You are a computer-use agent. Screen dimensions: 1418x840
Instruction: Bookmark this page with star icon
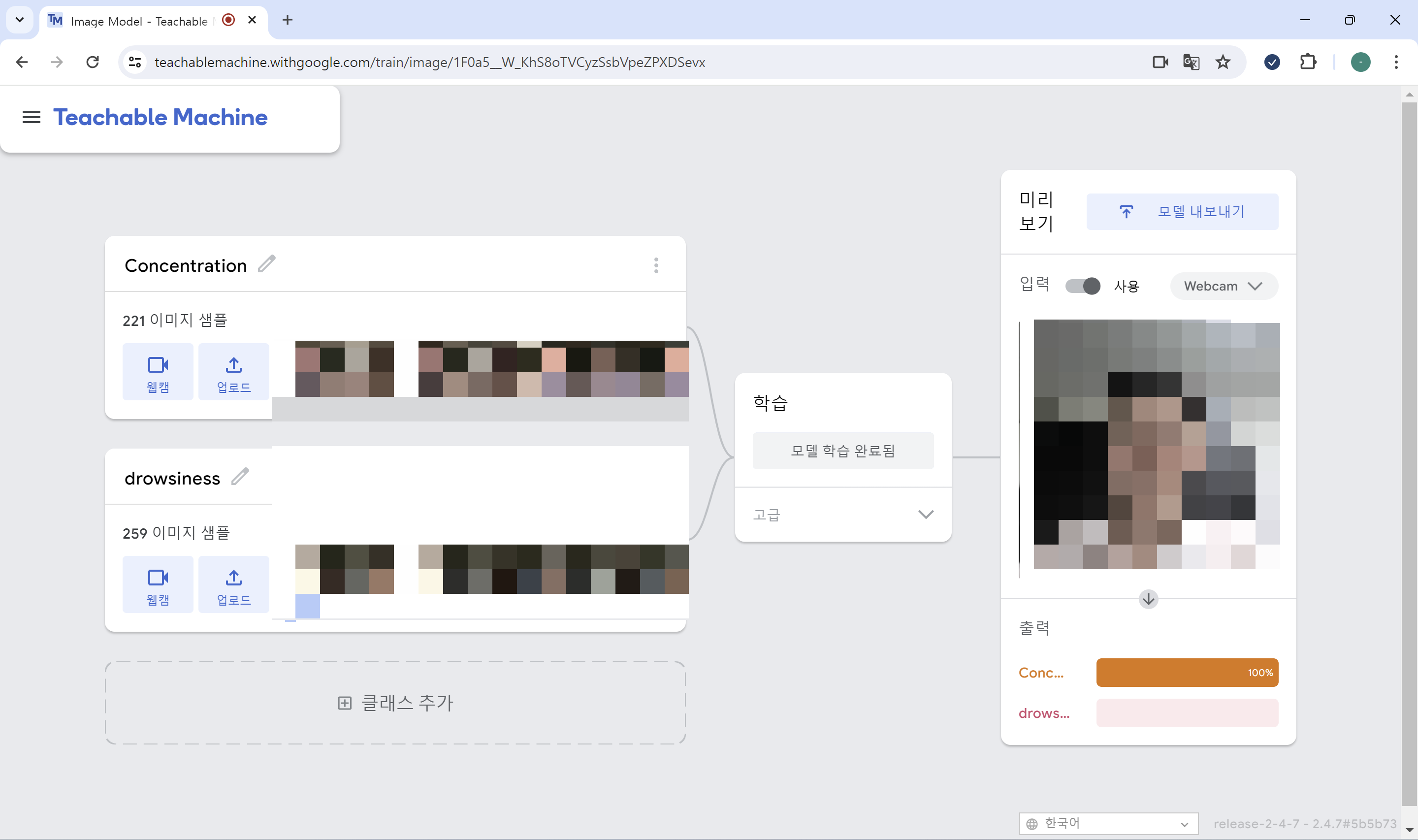click(x=1223, y=62)
